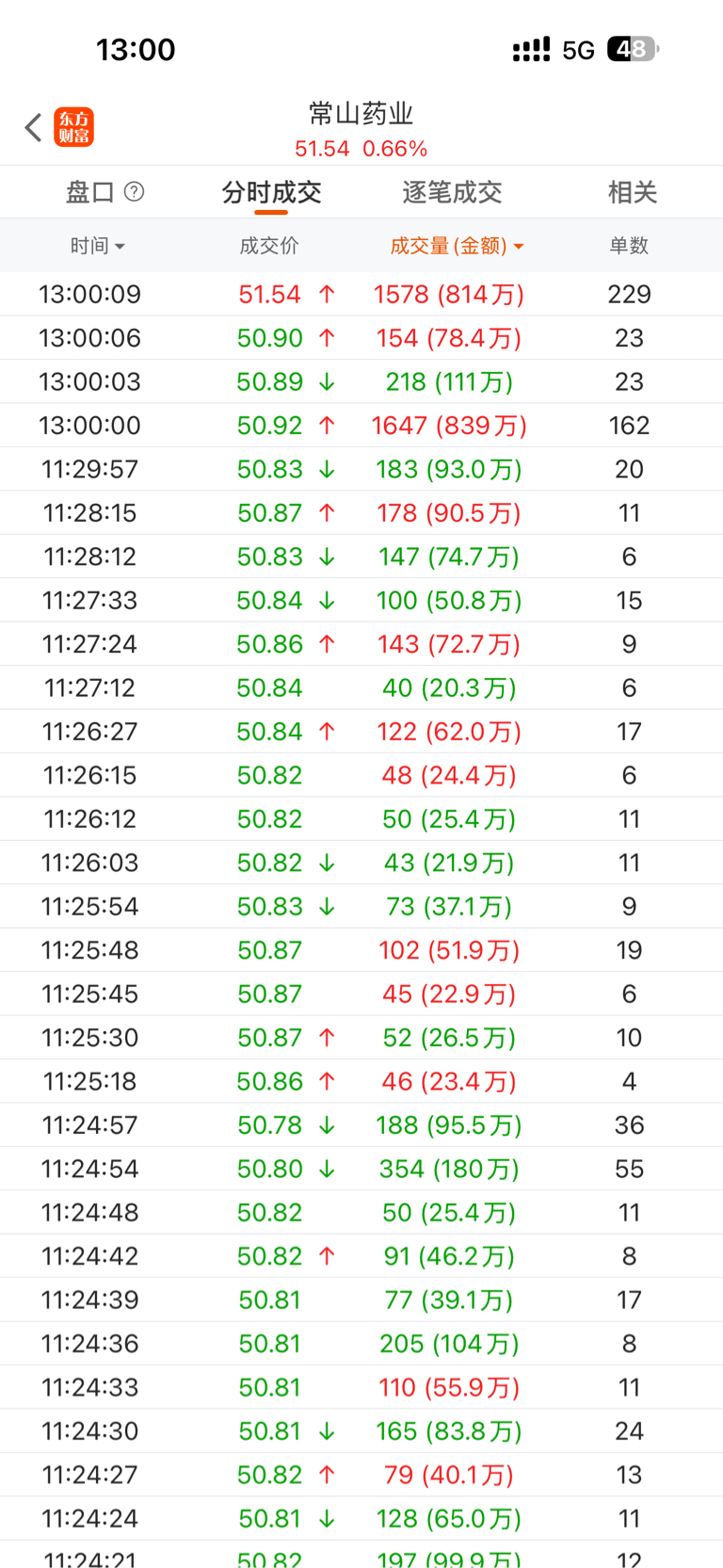Screen dimensions: 723x1568
Task: Open the 东方财富 logo icon
Action: 73,127
